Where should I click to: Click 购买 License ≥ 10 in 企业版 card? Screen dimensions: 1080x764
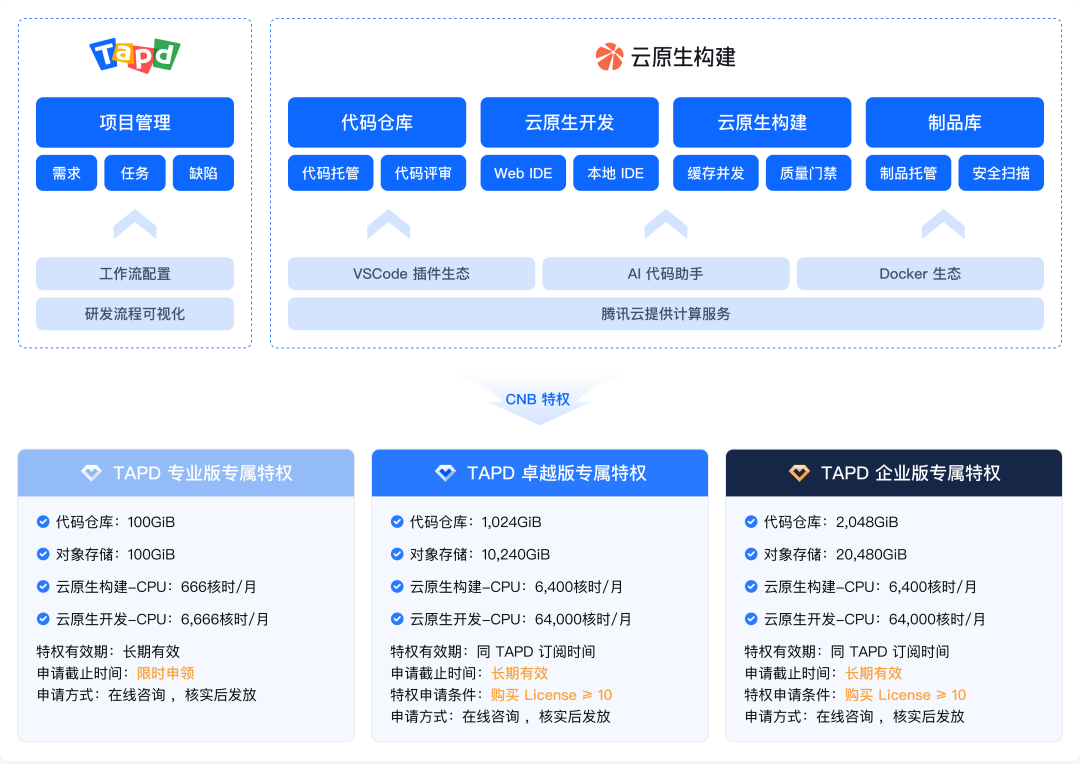tap(905, 694)
